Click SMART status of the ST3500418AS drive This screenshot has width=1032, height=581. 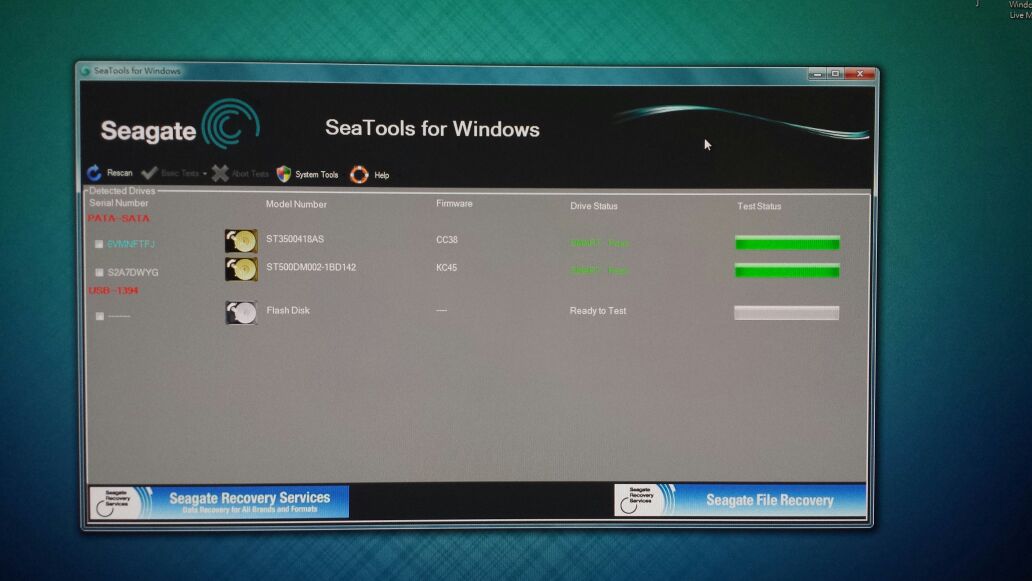click(599, 243)
